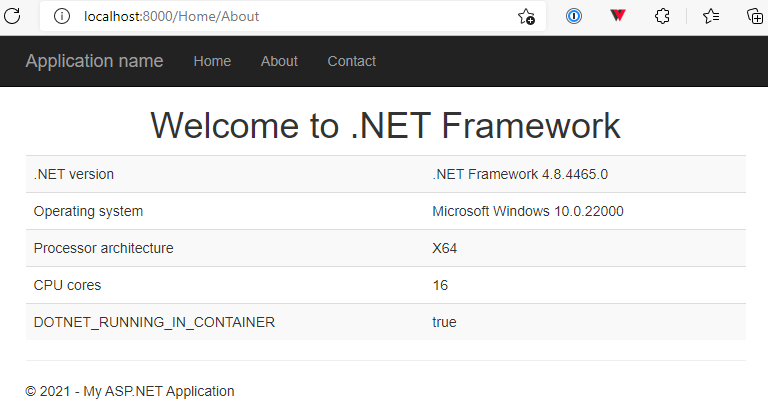Open the Collections icon

click(755, 16)
